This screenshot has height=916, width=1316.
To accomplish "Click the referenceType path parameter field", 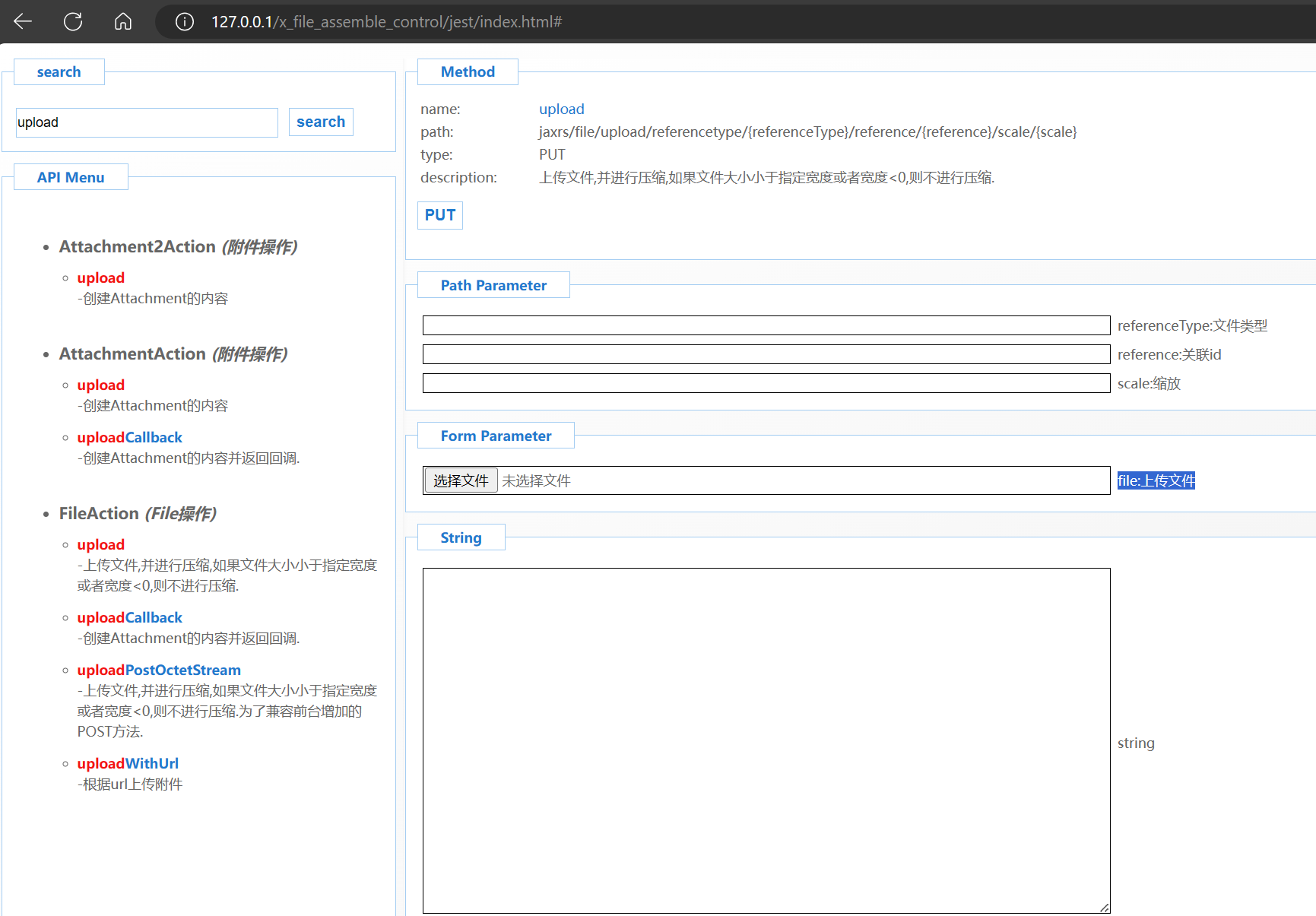I will point(766,325).
